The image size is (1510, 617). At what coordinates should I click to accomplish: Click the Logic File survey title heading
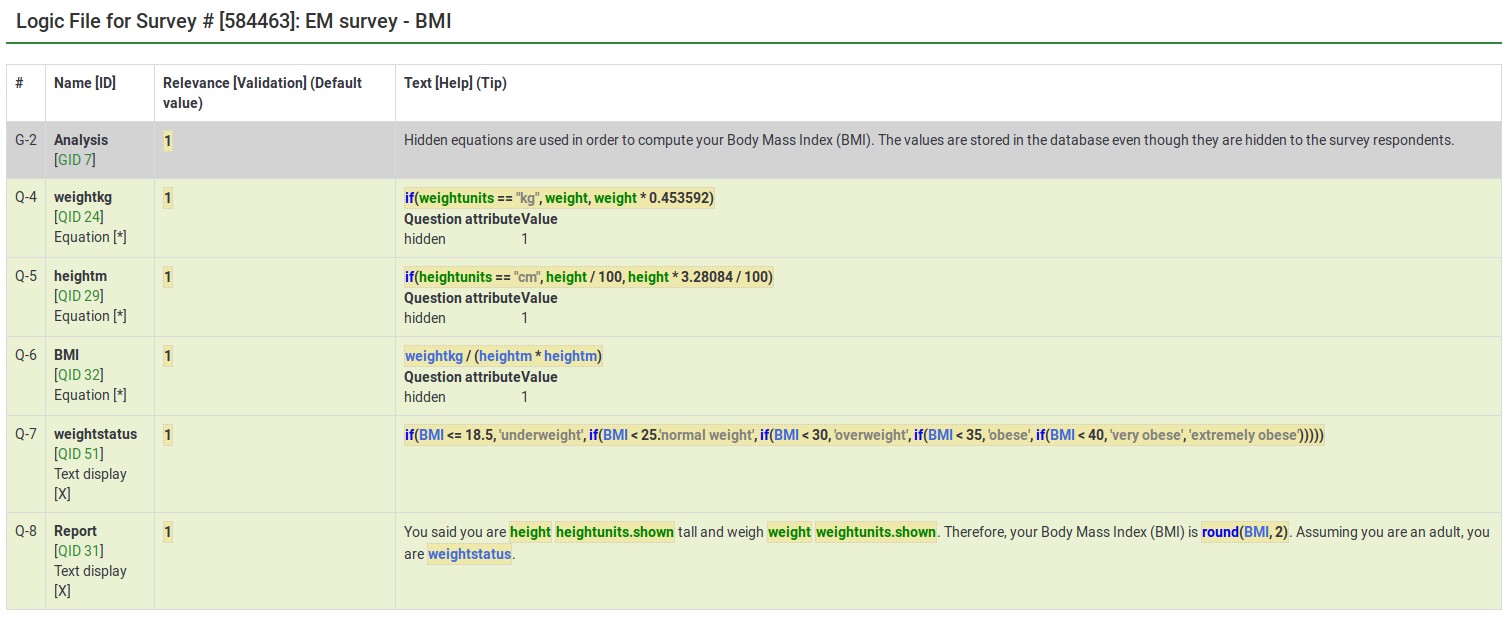tap(234, 21)
